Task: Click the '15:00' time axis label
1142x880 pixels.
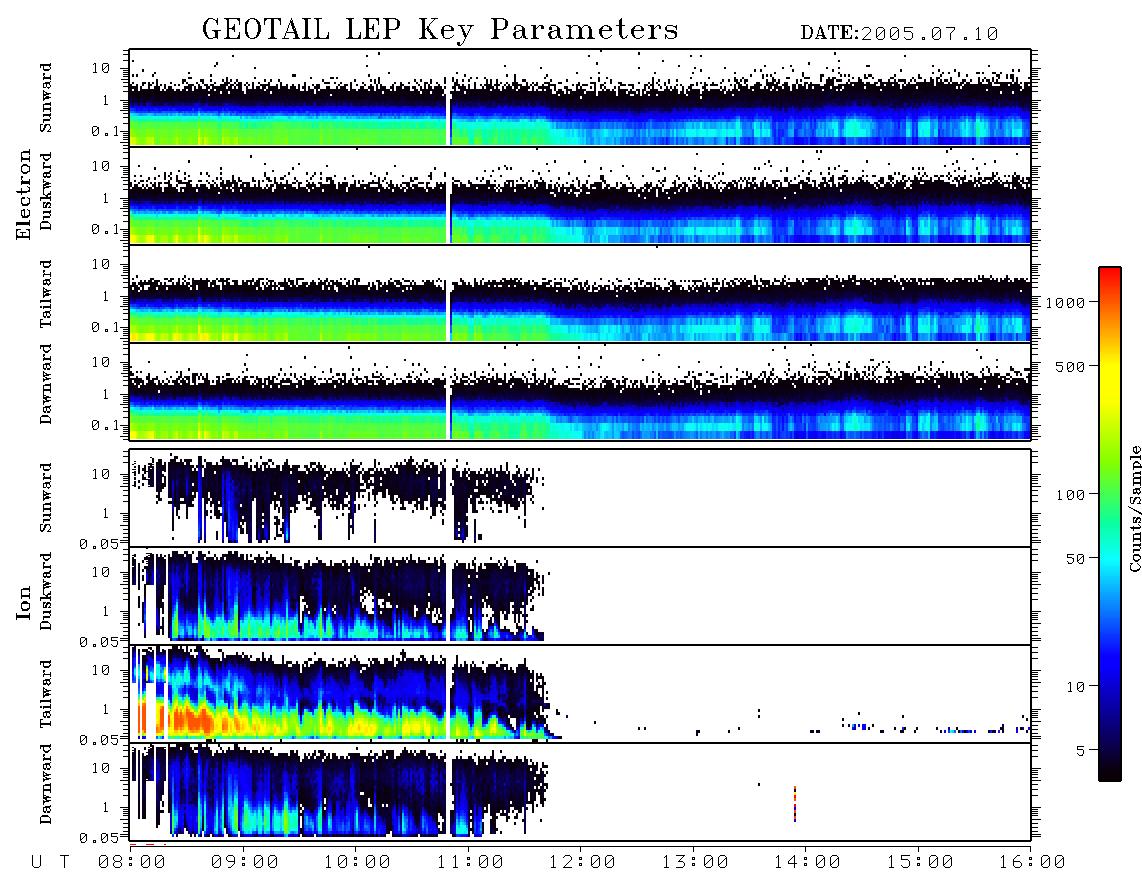Action: pos(920,862)
